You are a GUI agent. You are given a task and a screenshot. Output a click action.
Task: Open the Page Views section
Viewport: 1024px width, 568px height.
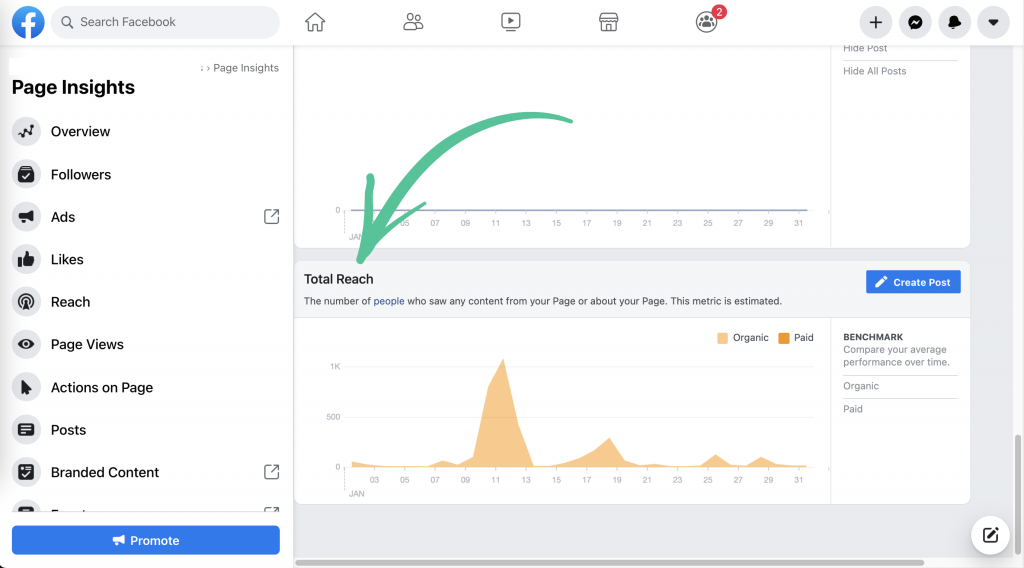[146, 344]
